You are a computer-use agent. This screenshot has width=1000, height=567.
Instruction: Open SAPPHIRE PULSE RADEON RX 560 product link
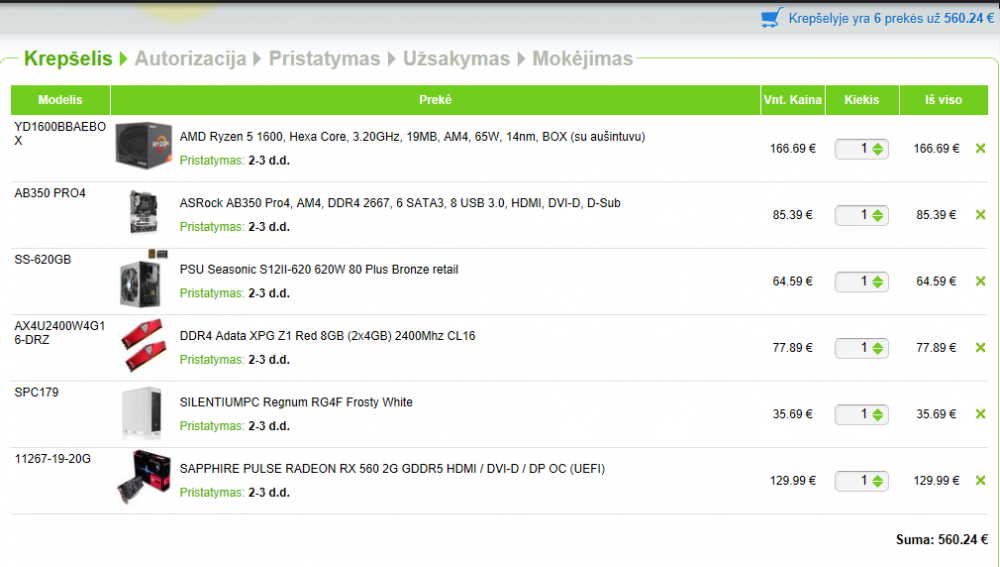click(392, 468)
